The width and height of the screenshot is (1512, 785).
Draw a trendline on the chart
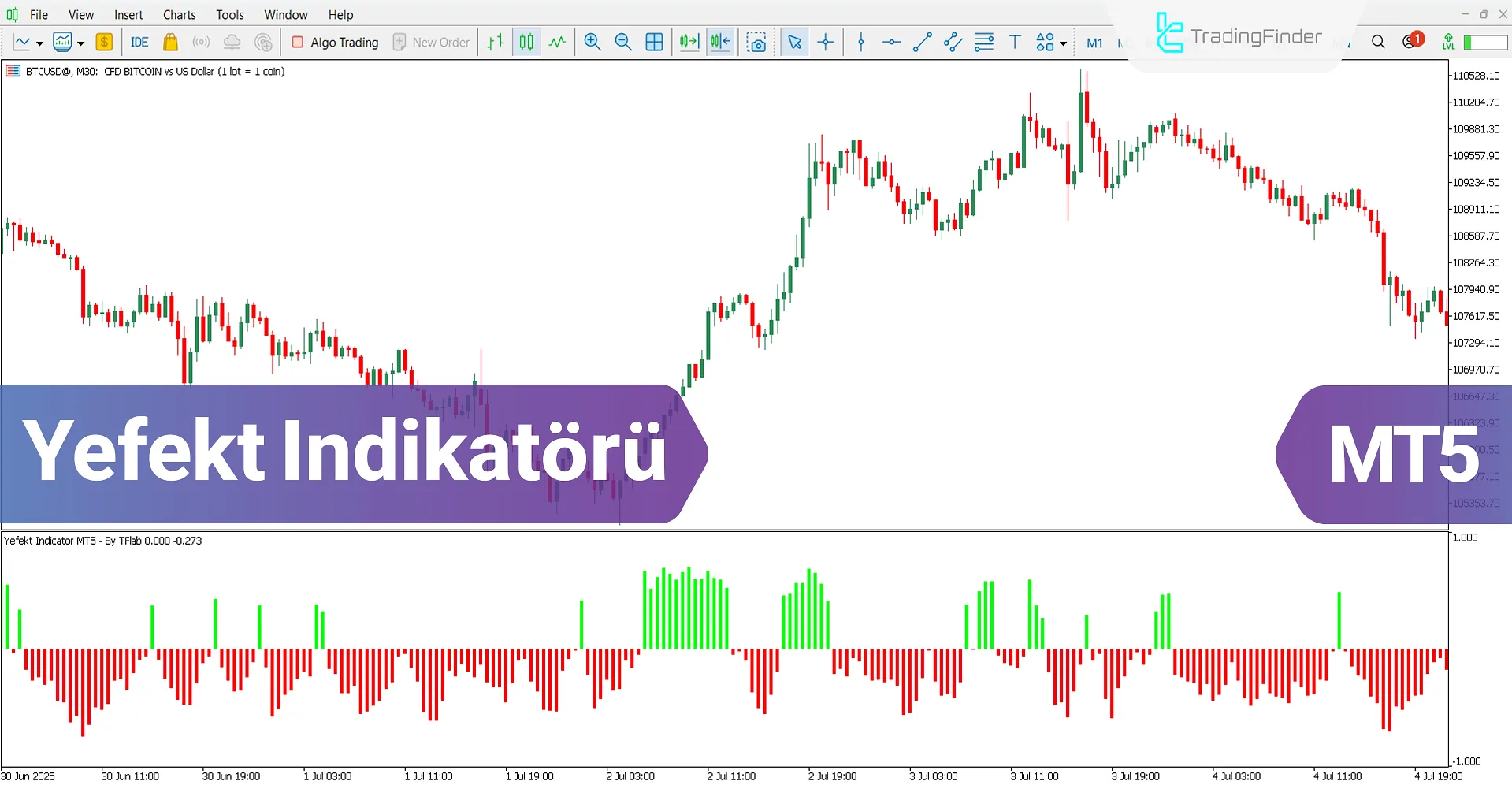[x=922, y=42]
